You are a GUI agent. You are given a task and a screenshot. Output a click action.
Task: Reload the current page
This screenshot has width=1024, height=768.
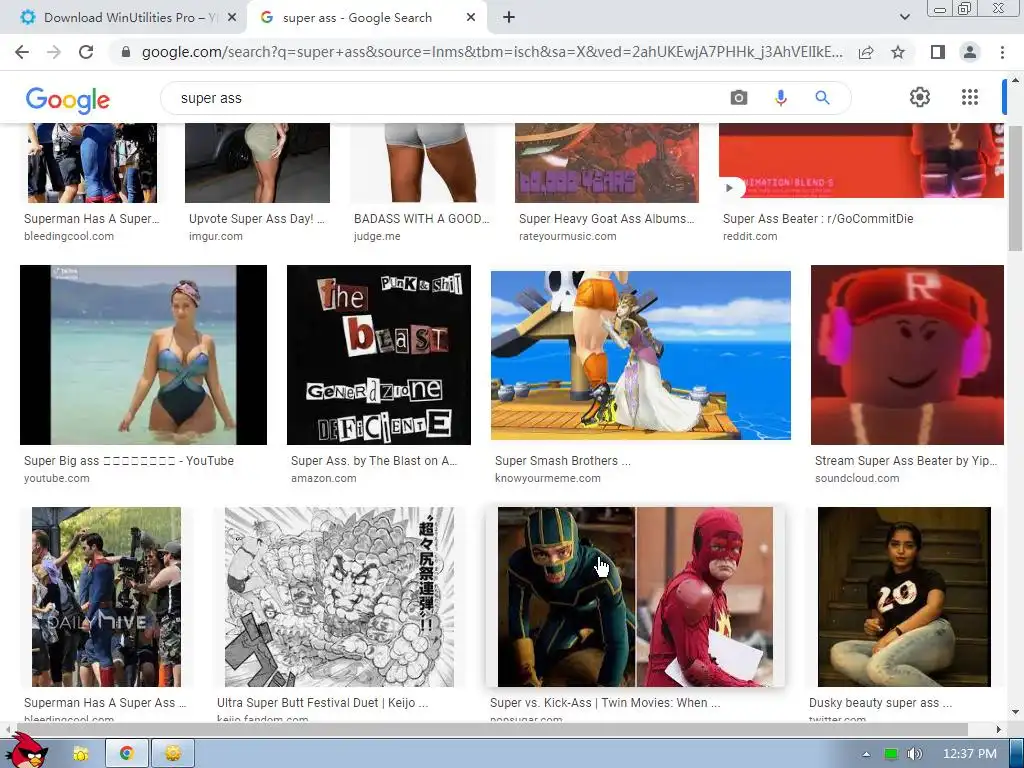86,52
